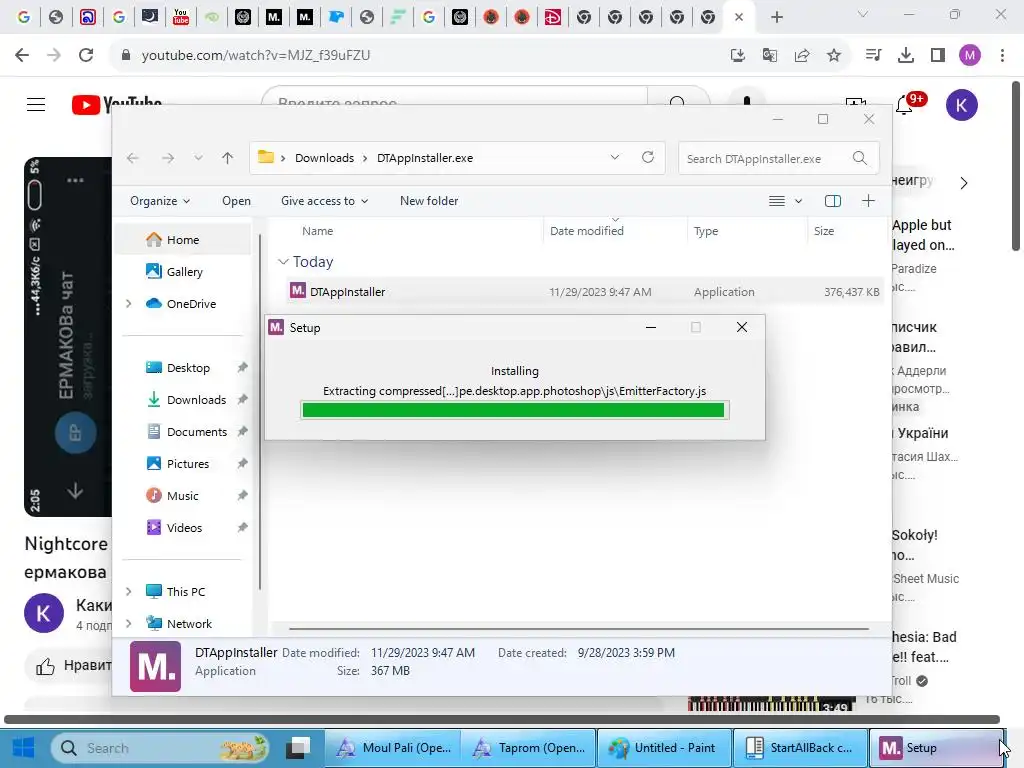The width and height of the screenshot is (1024, 768).
Task: Click New folder button
Action: pyautogui.click(x=429, y=201)
